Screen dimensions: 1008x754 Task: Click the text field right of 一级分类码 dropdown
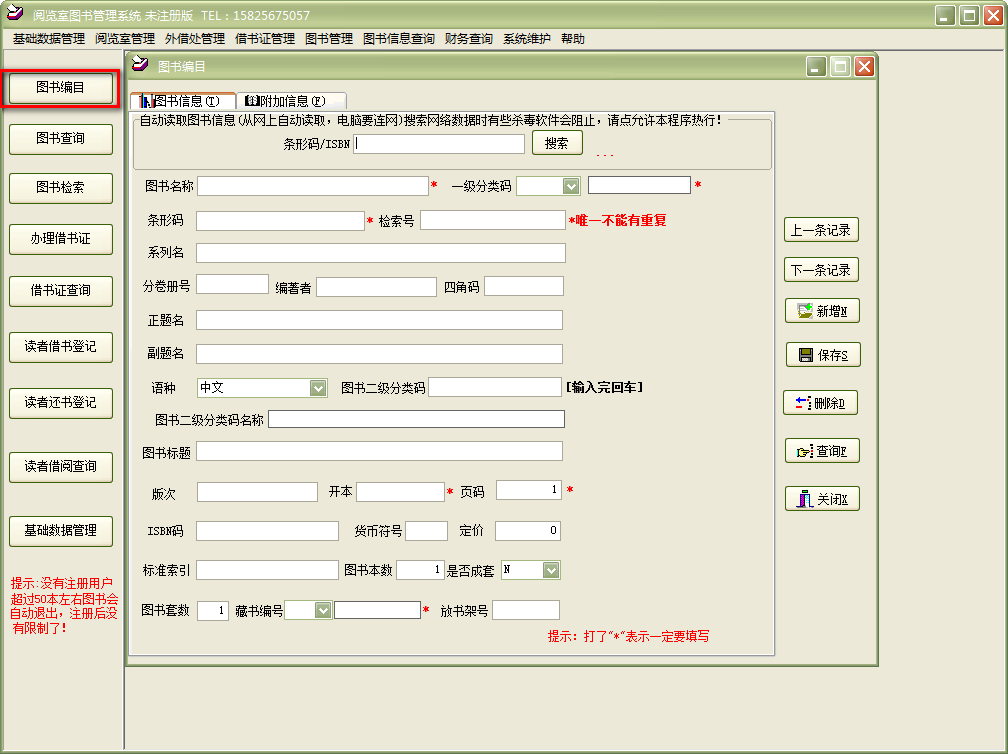pos(639,185)
